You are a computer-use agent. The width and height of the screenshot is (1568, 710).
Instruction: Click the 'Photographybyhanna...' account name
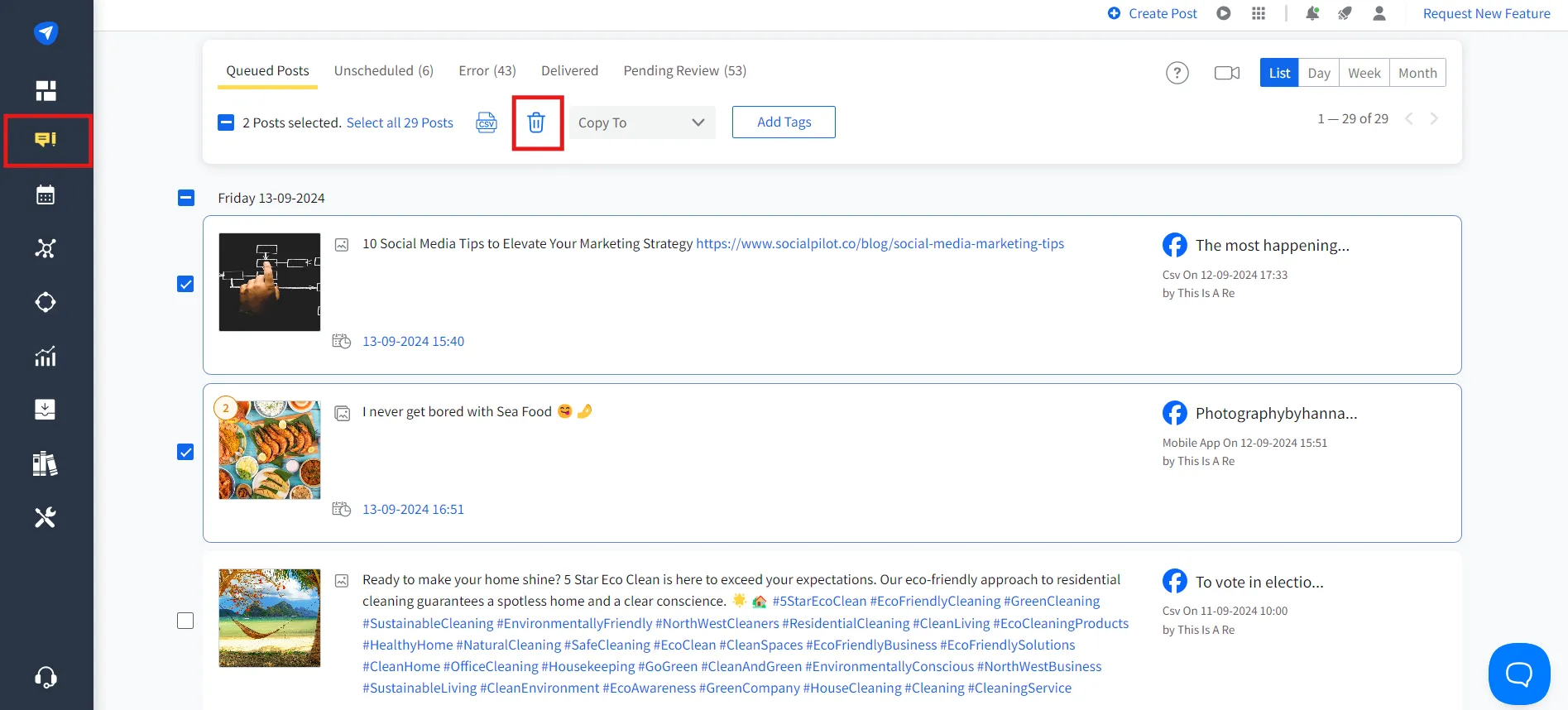(x=1277, y=414)
